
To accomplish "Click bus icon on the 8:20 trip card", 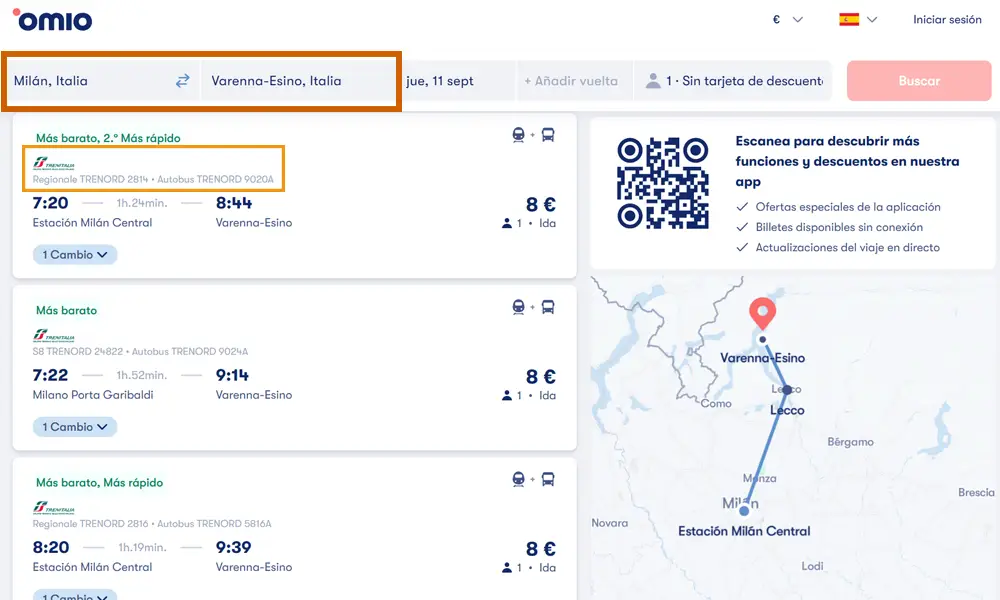I will pos(548,479).
